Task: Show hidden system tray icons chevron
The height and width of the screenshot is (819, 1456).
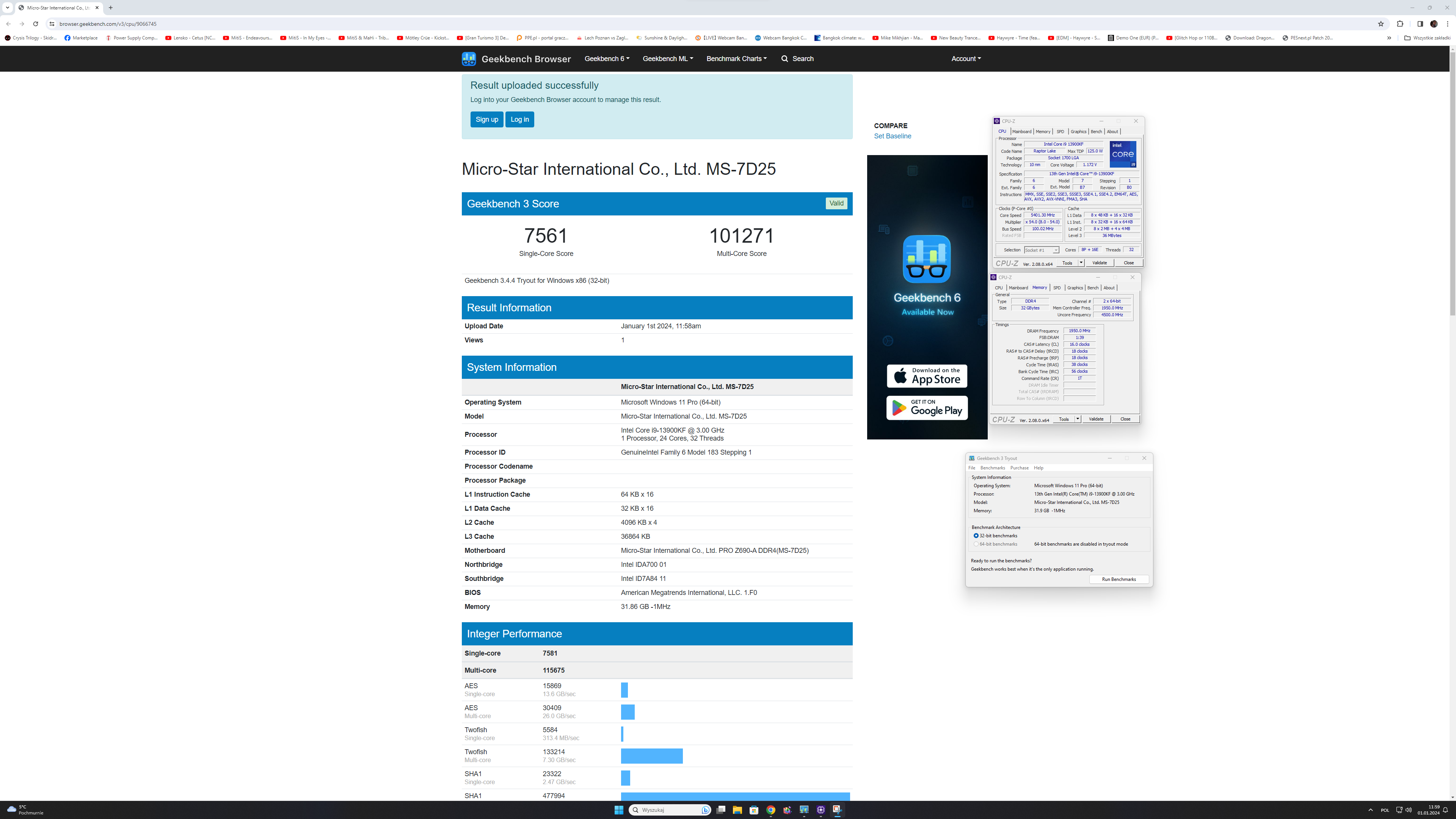Action: click(x=1371, y=810)
